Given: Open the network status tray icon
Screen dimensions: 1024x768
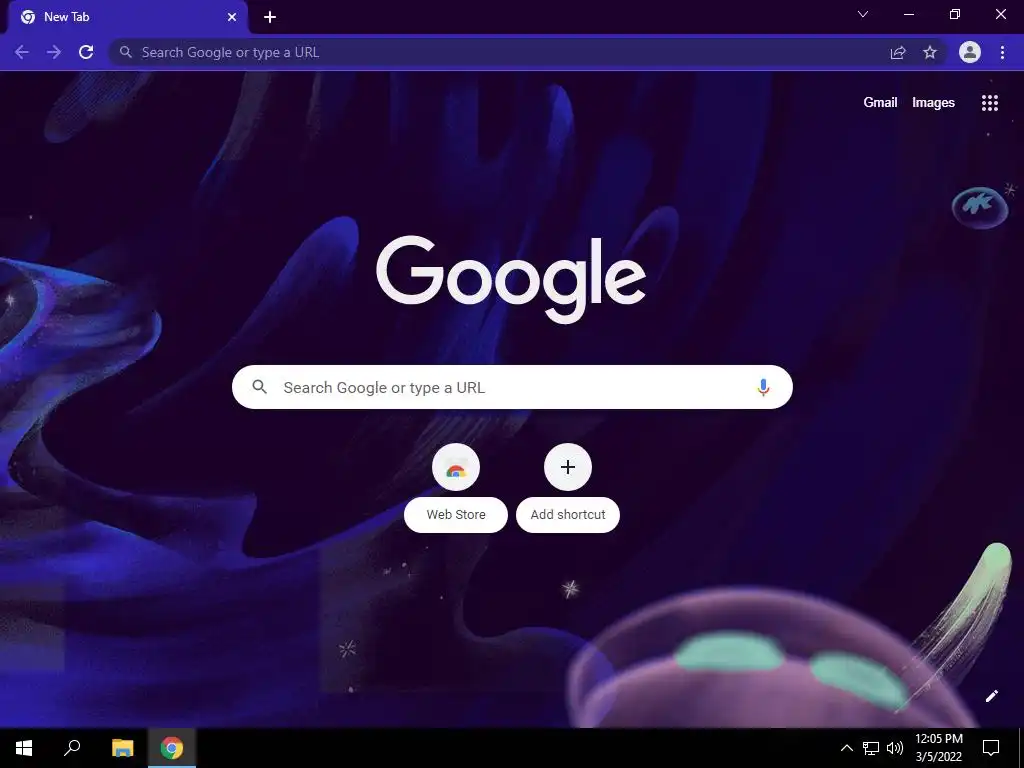Looking at the screenshot, I should (x=871, y=748).
